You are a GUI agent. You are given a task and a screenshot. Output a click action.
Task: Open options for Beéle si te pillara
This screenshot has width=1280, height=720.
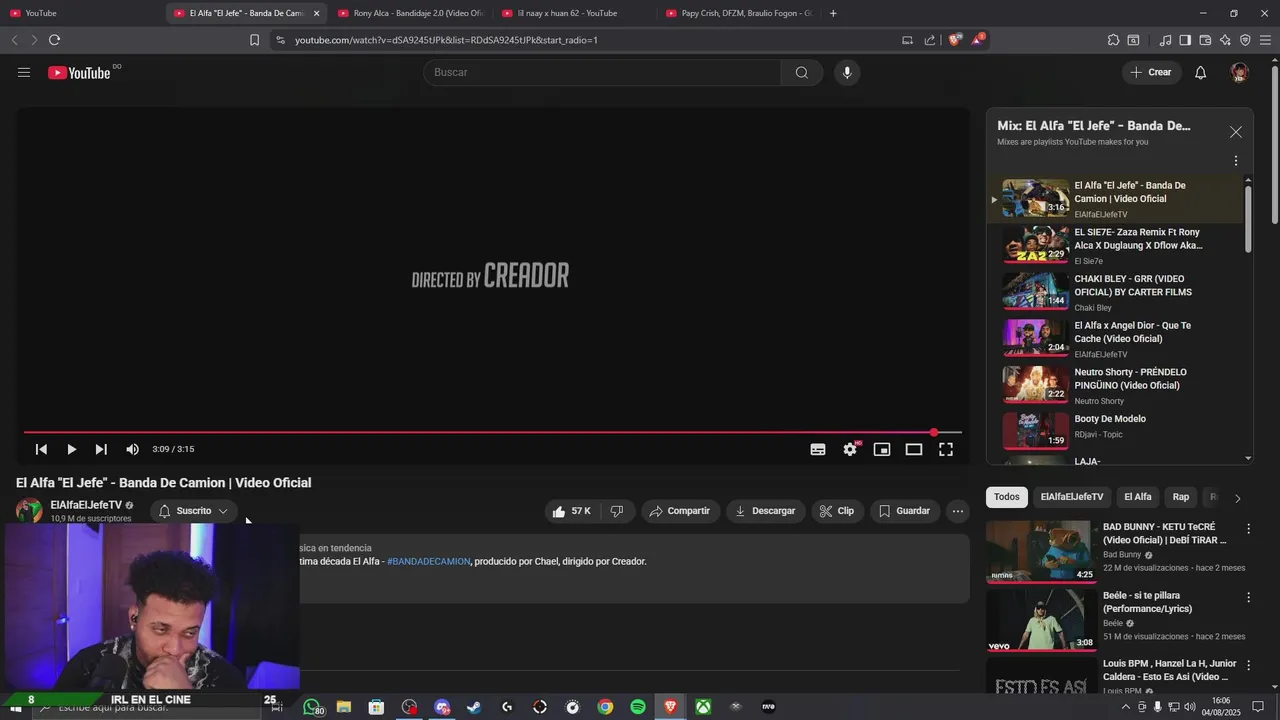pos(1248,598)
